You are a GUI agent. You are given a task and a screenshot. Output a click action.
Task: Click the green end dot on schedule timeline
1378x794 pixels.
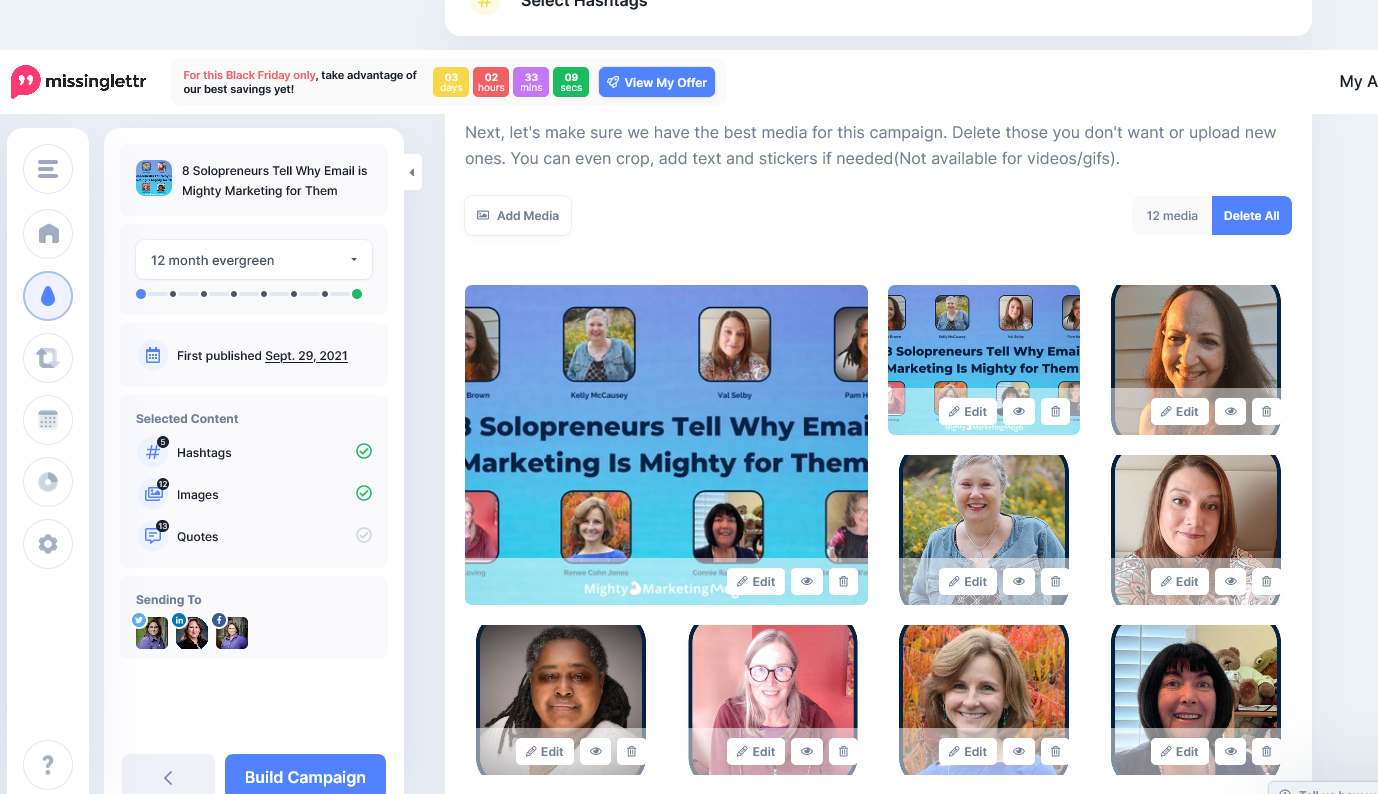[x=357, y=294]
